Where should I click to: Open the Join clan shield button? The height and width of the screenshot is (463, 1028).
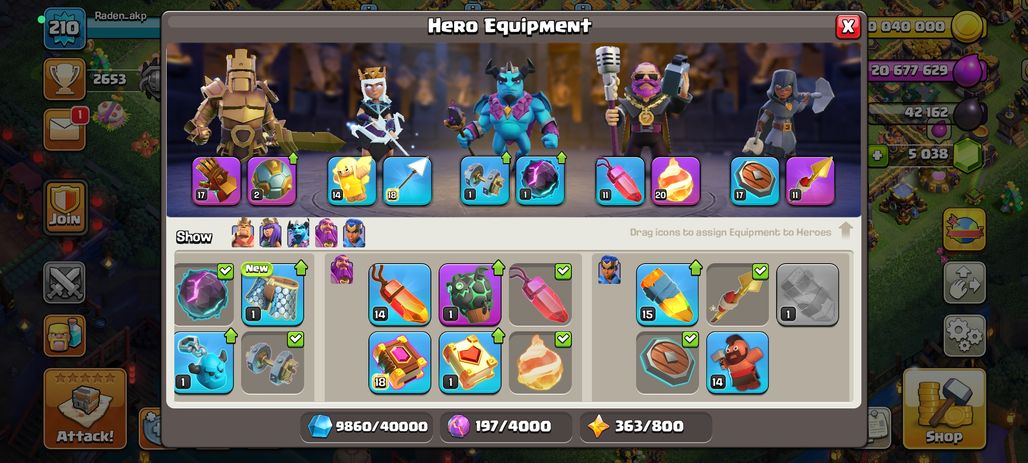pyautogui.click(x=65, y=207)
